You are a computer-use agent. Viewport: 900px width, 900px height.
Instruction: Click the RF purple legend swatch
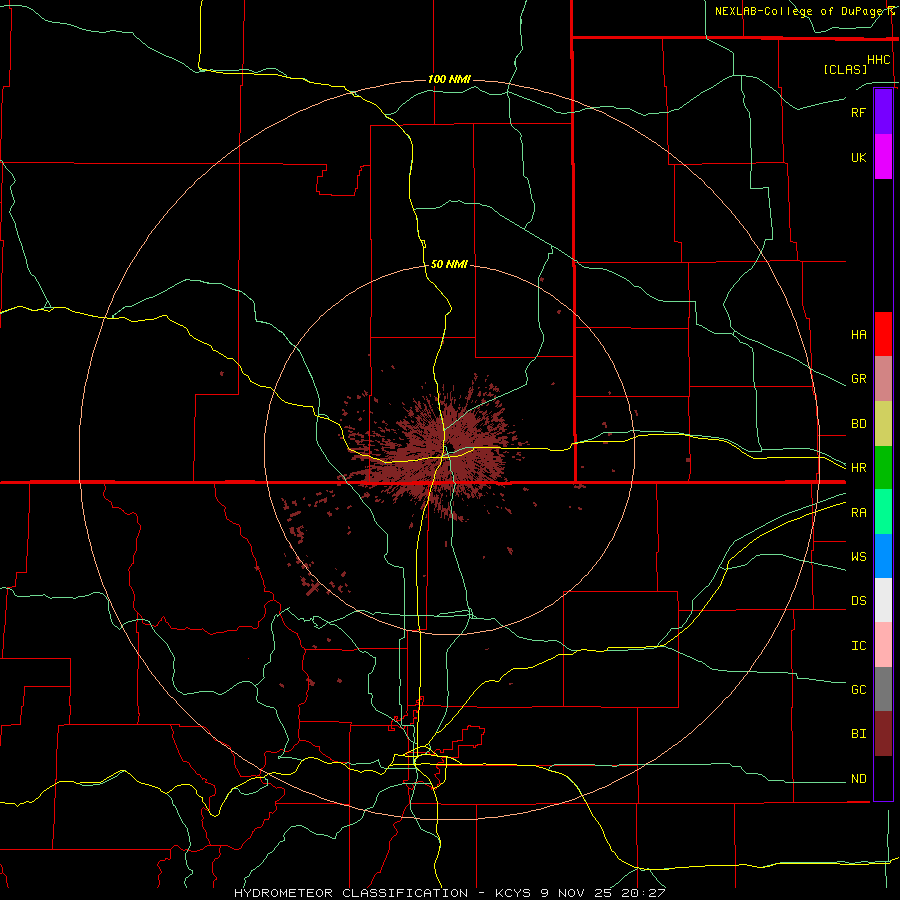click(x=883, y=112)
